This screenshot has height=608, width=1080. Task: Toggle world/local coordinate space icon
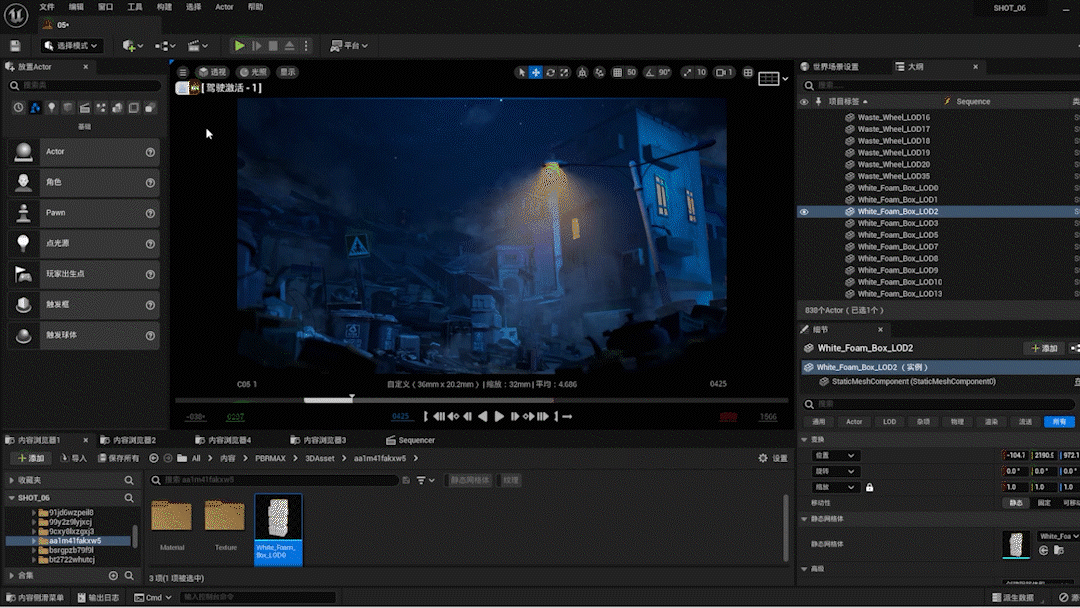tap(583, 72)
